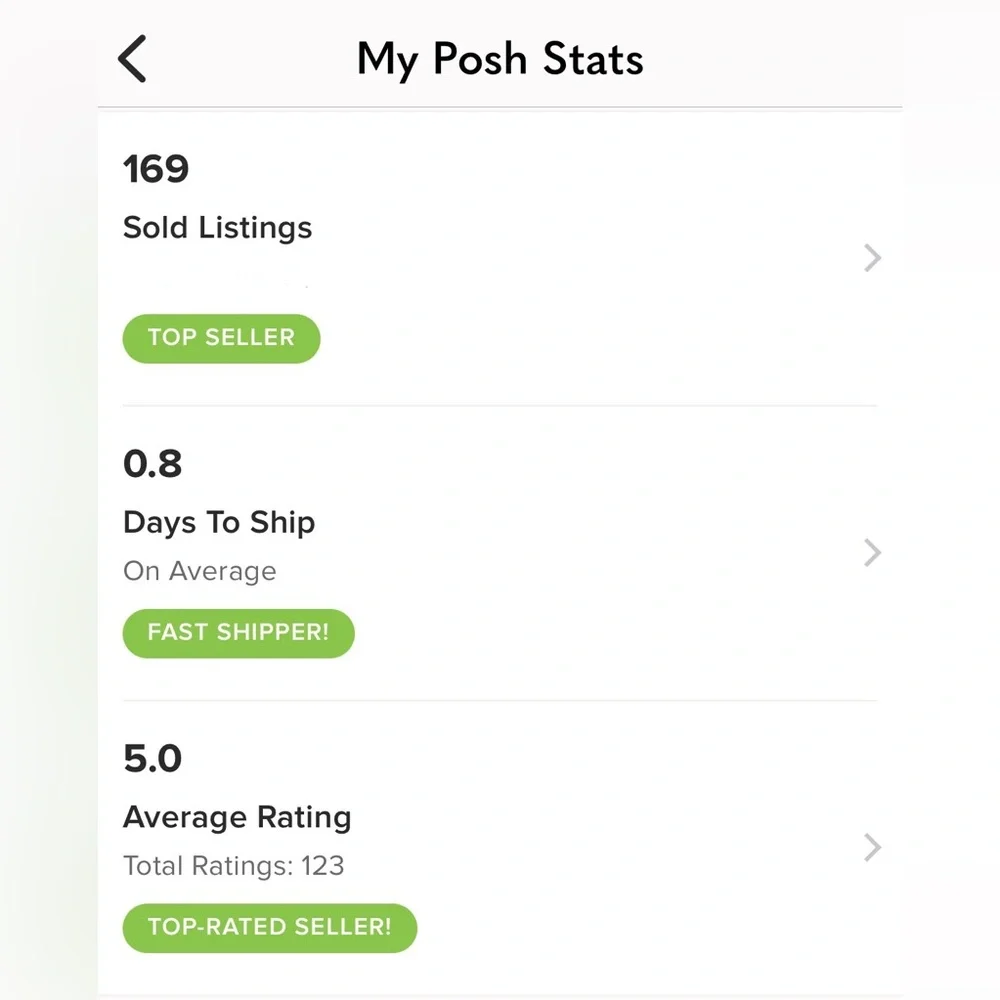
Task: Open Sold Listings details via its chevron
Action: [872, 258]
